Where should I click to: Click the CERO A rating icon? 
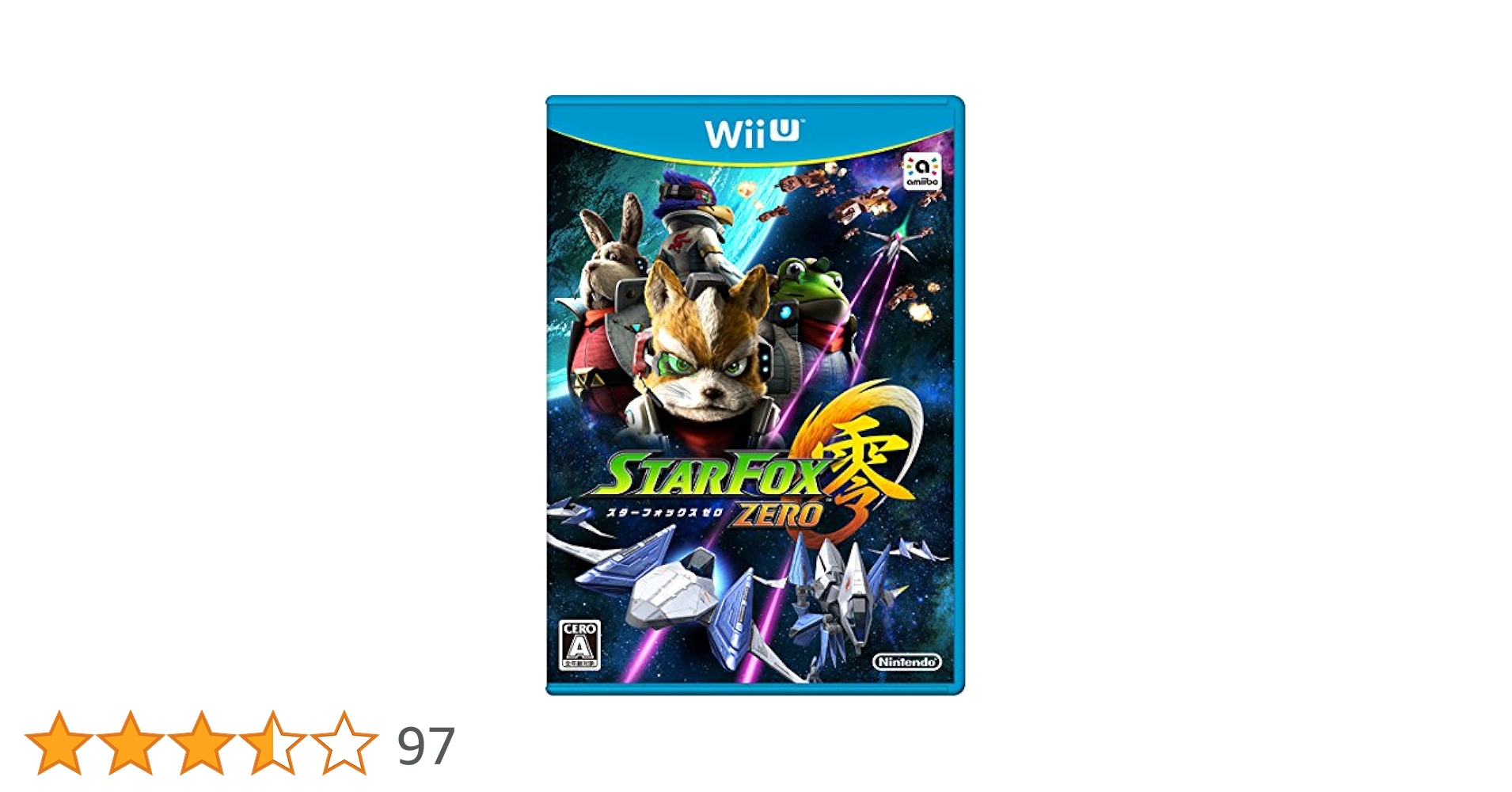[579, 645]
